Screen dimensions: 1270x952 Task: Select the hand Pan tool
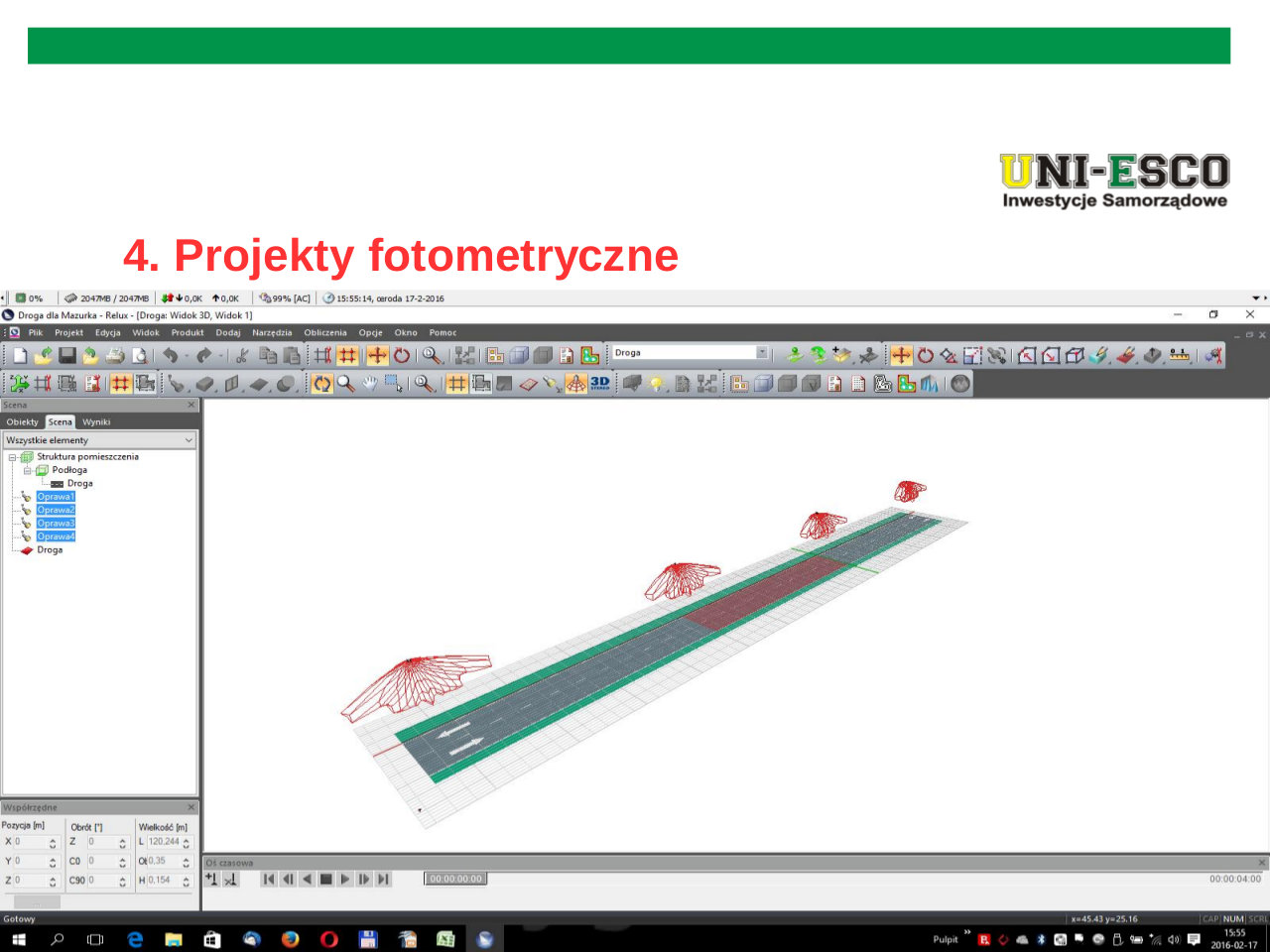point(370,383)
